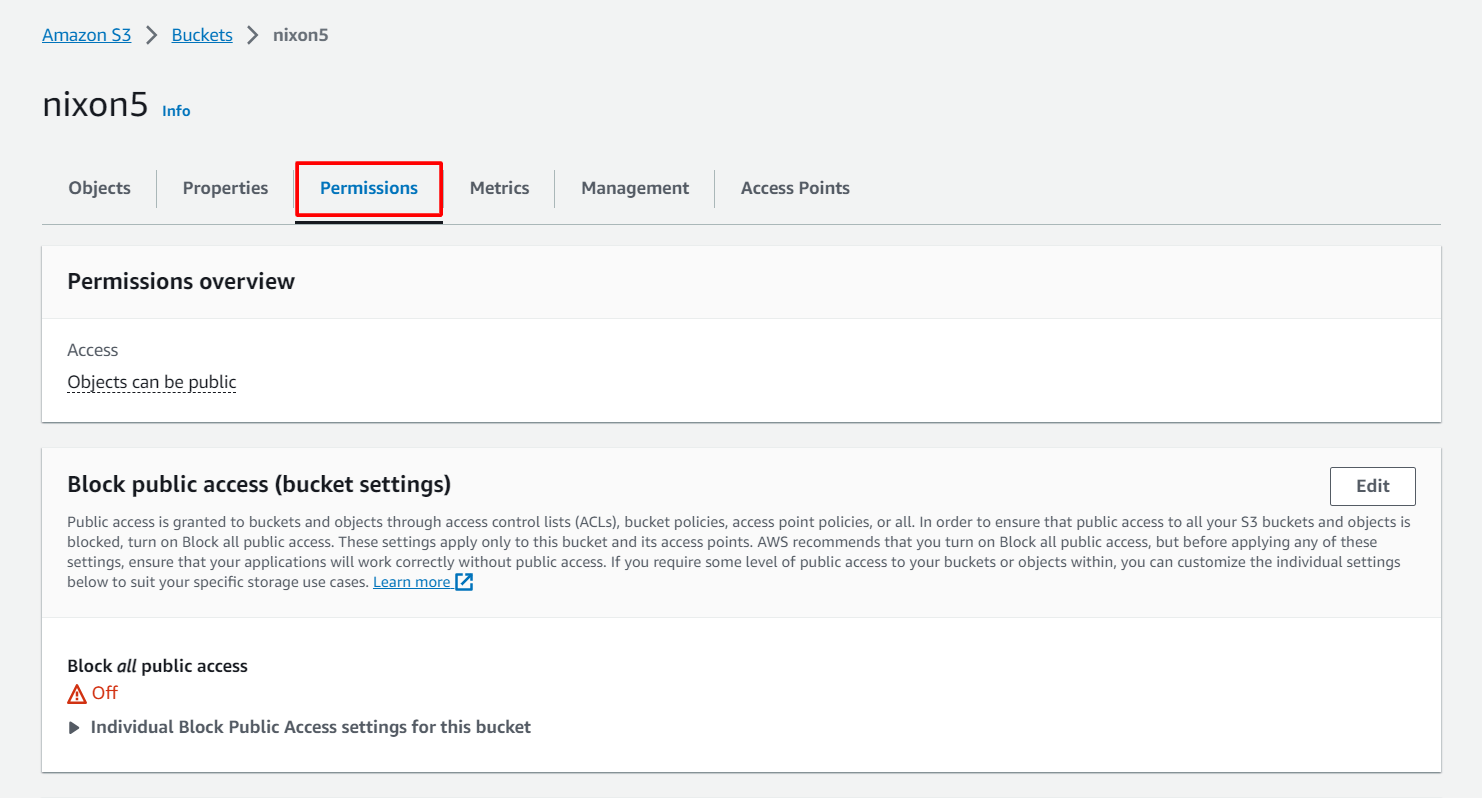Go back to Buckets via breadcrumb

click(202, 35)
